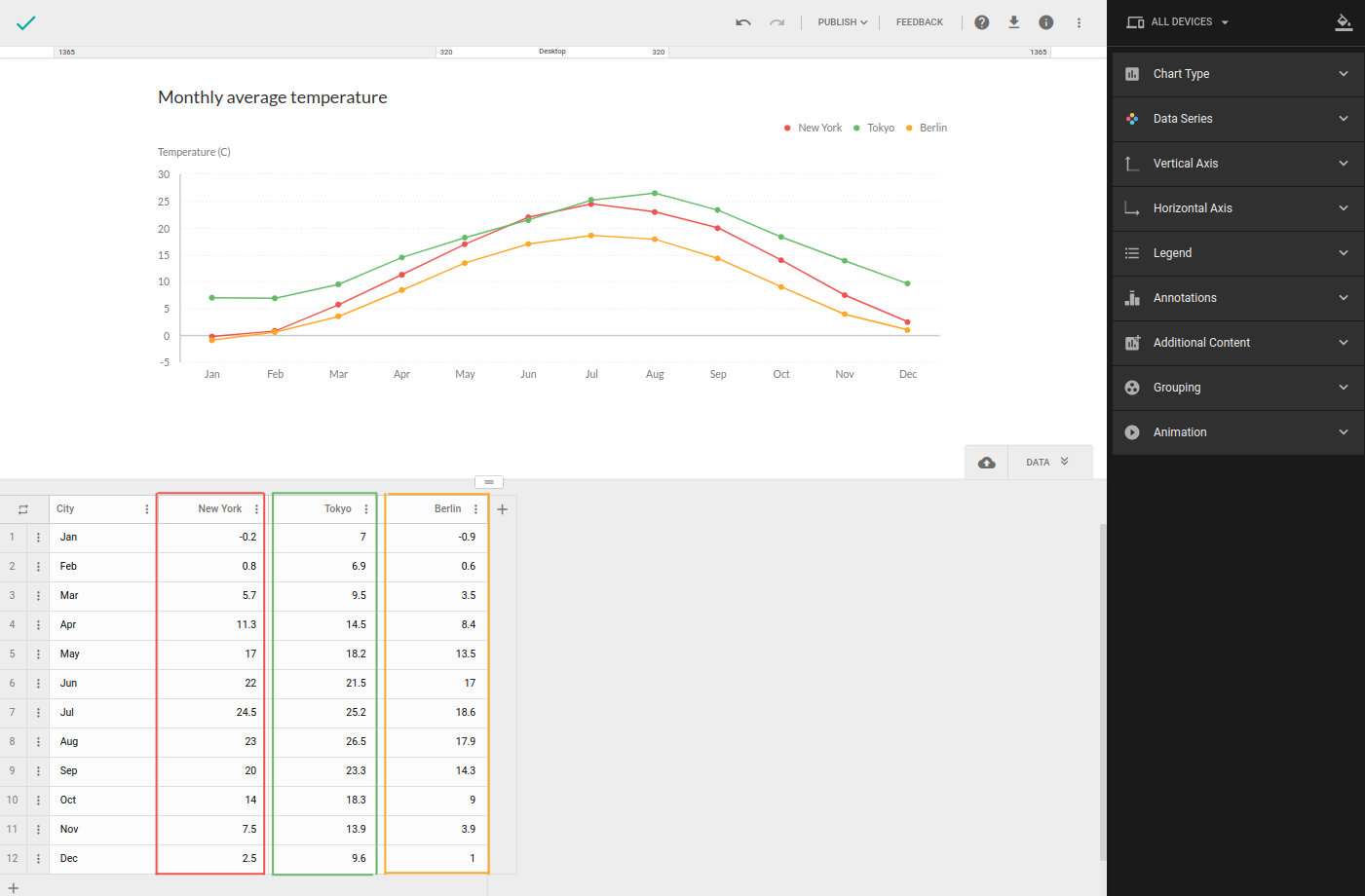Undo the last change

point(743,22)
